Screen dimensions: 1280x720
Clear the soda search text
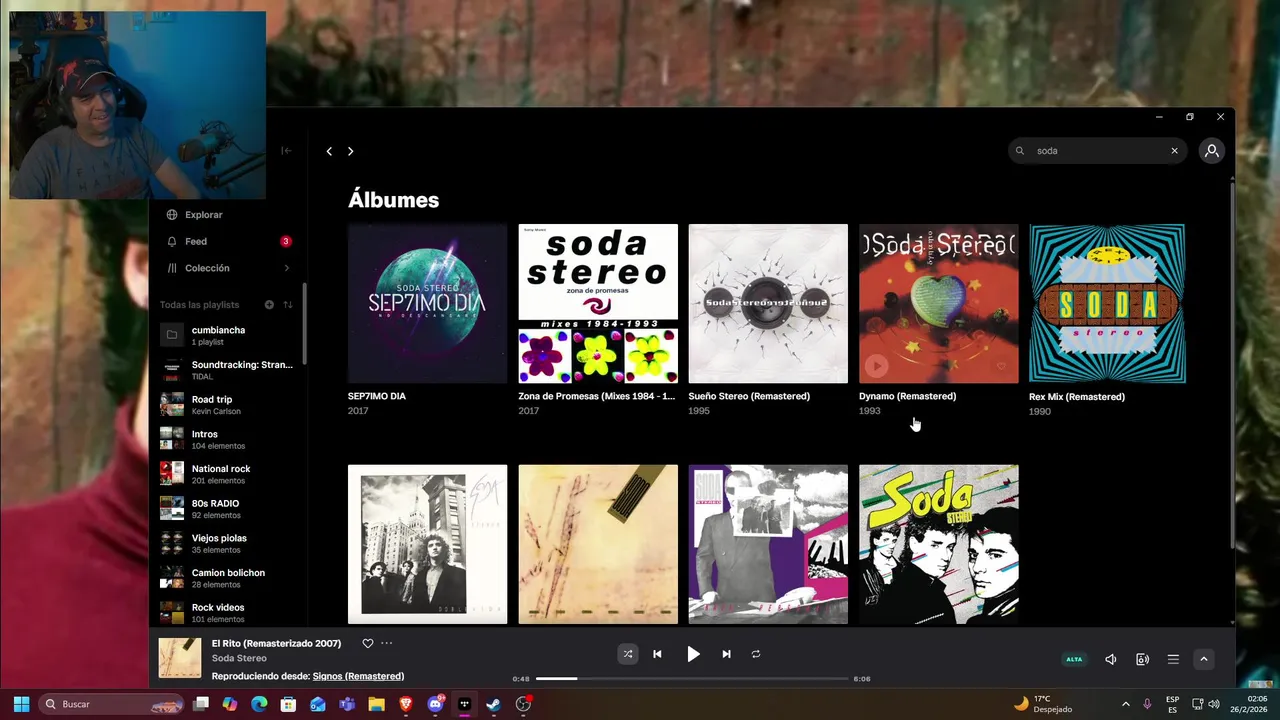(x=1174, y=151)
